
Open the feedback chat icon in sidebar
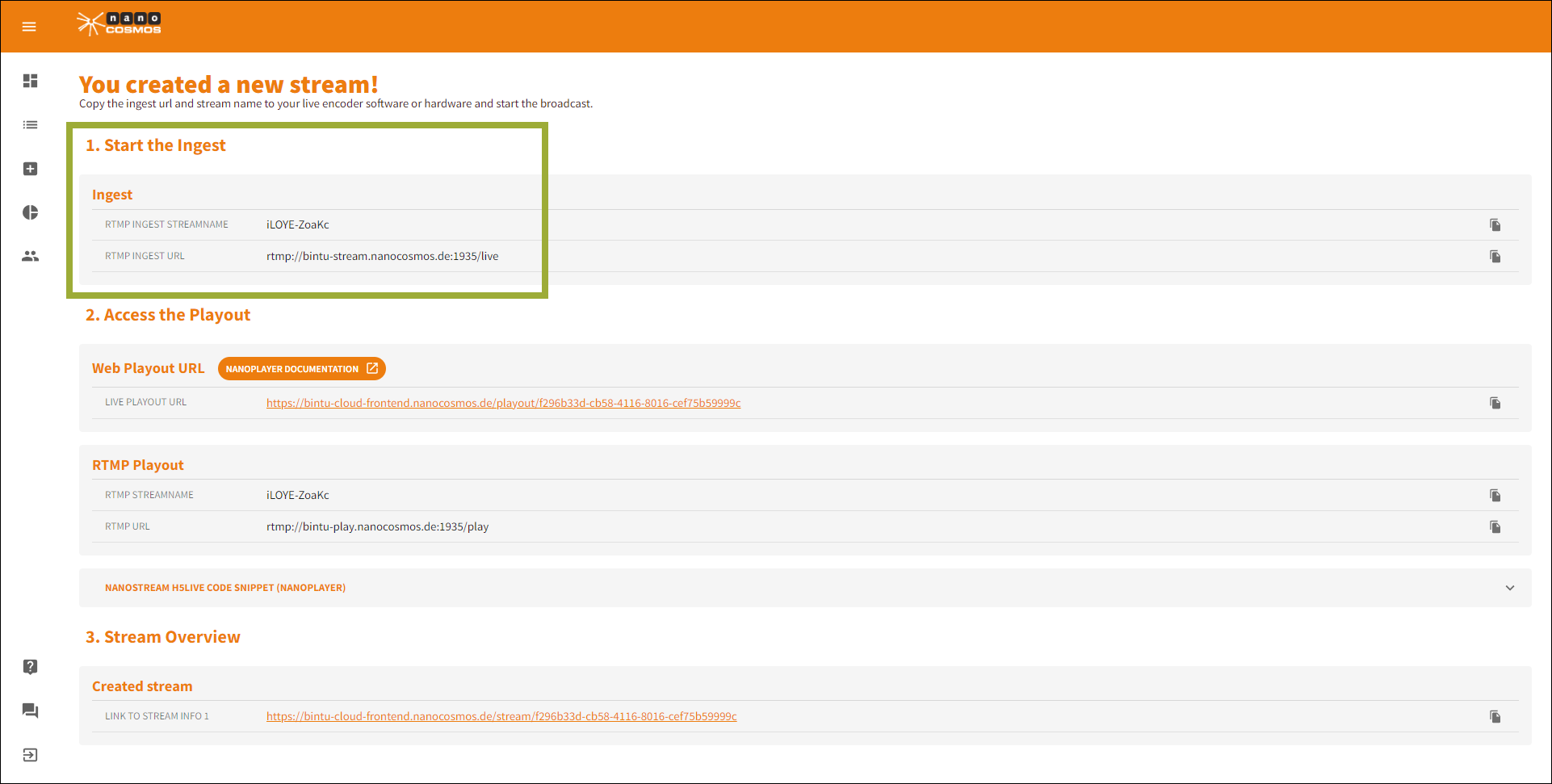pos(31,711)
